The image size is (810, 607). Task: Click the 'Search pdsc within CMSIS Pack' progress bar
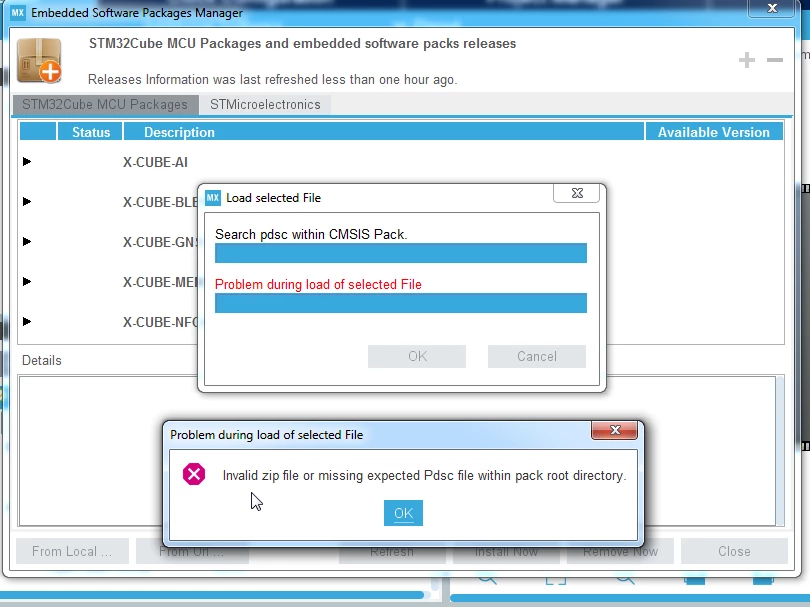point(401,253)
